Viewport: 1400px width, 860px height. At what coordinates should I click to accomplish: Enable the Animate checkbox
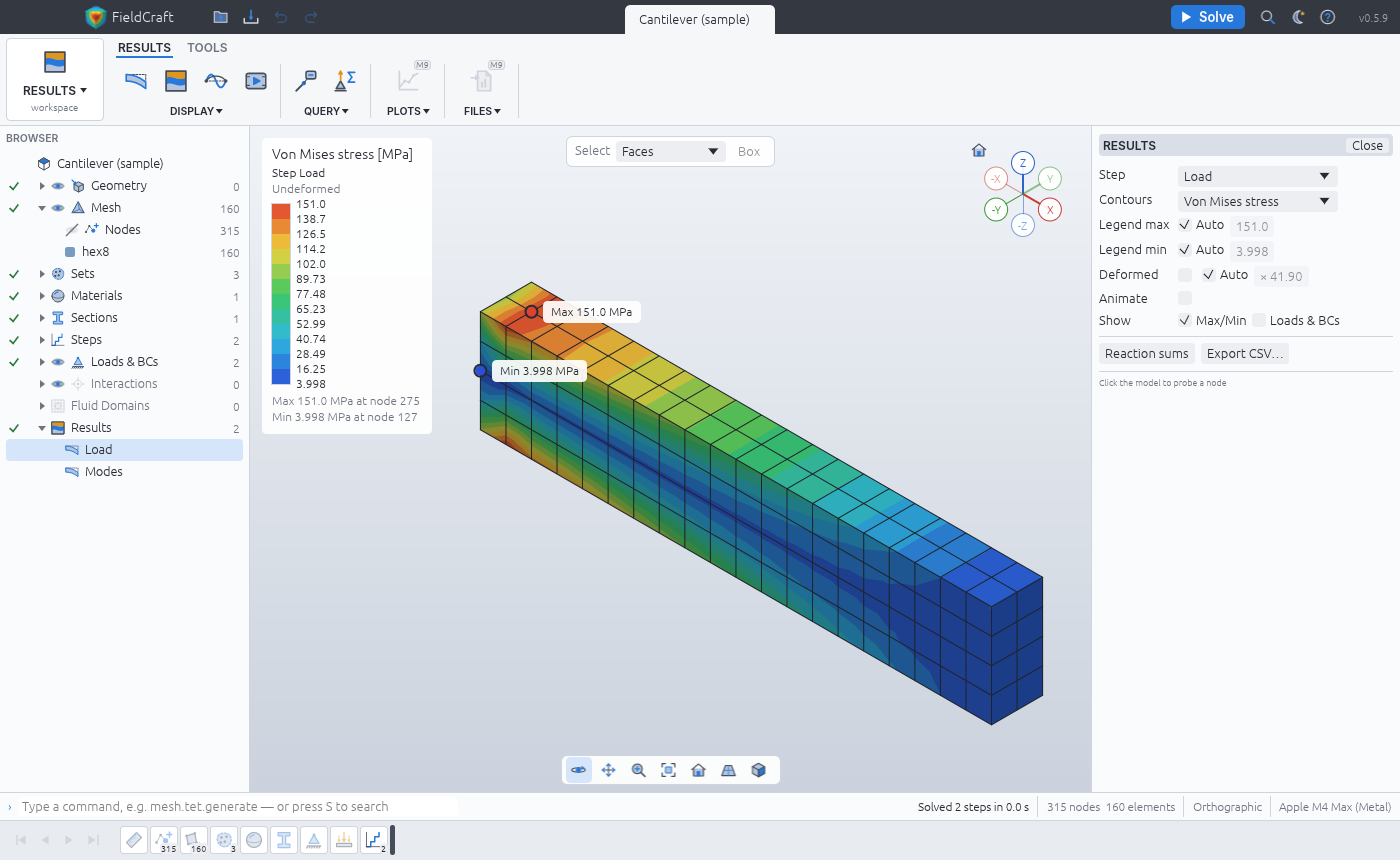(1185, 298)
